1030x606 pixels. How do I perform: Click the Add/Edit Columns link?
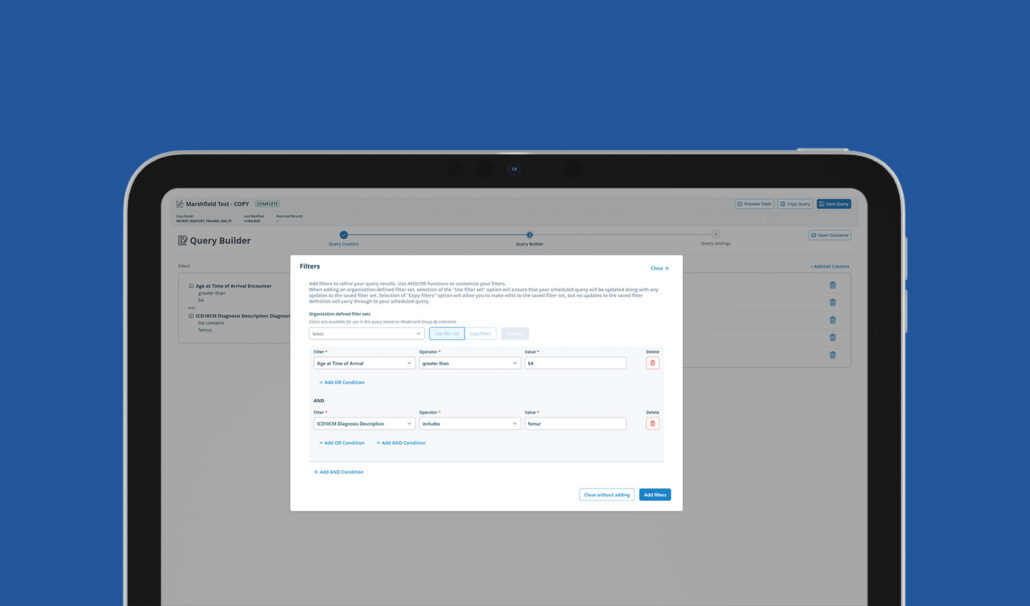pos(830,267)
